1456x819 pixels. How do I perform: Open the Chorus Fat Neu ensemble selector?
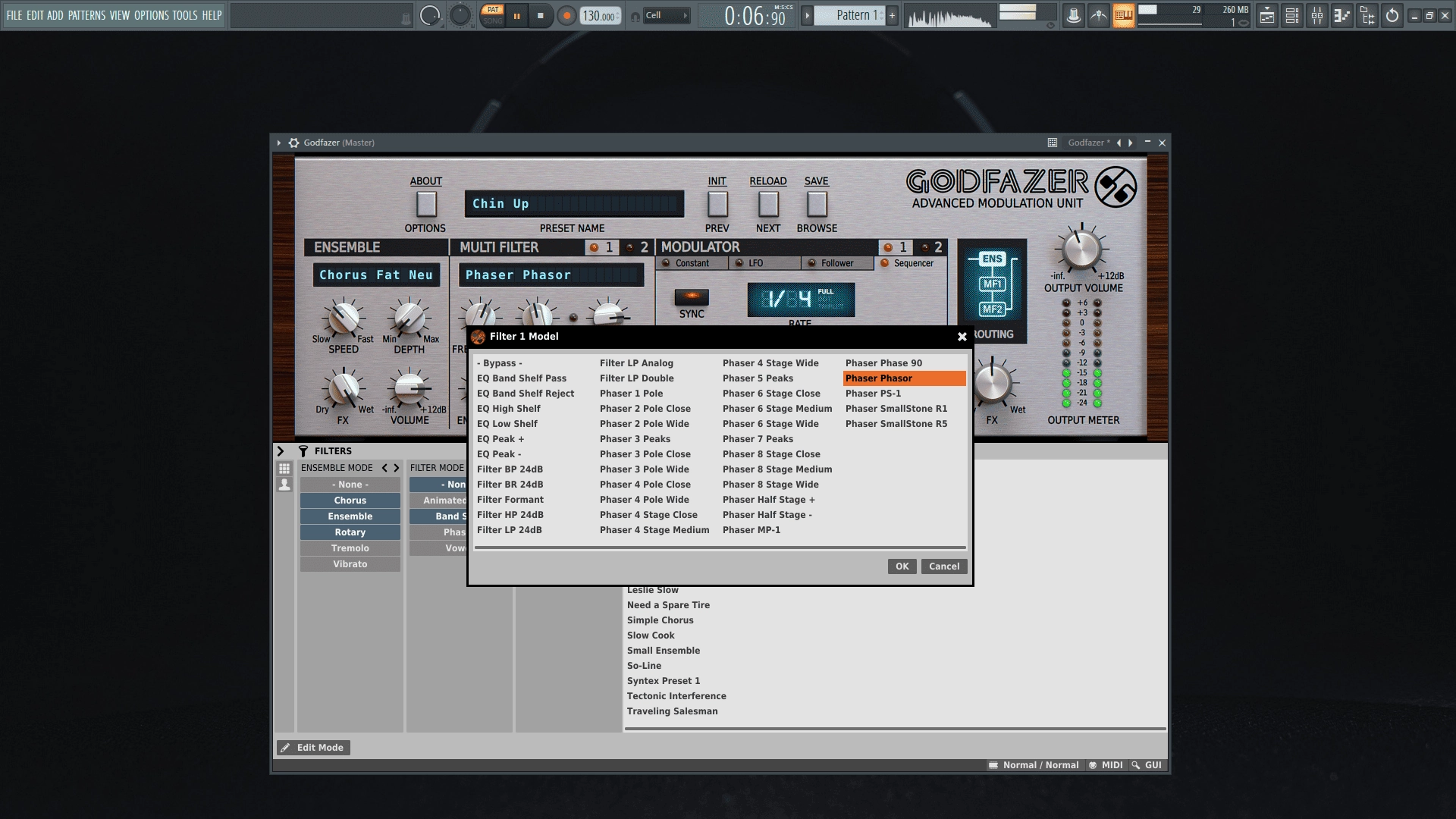pos(376,275)
